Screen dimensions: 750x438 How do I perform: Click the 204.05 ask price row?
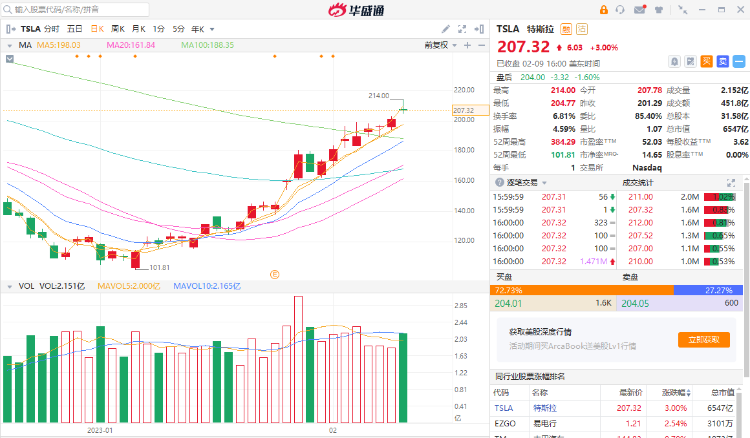tap(680, 303)
